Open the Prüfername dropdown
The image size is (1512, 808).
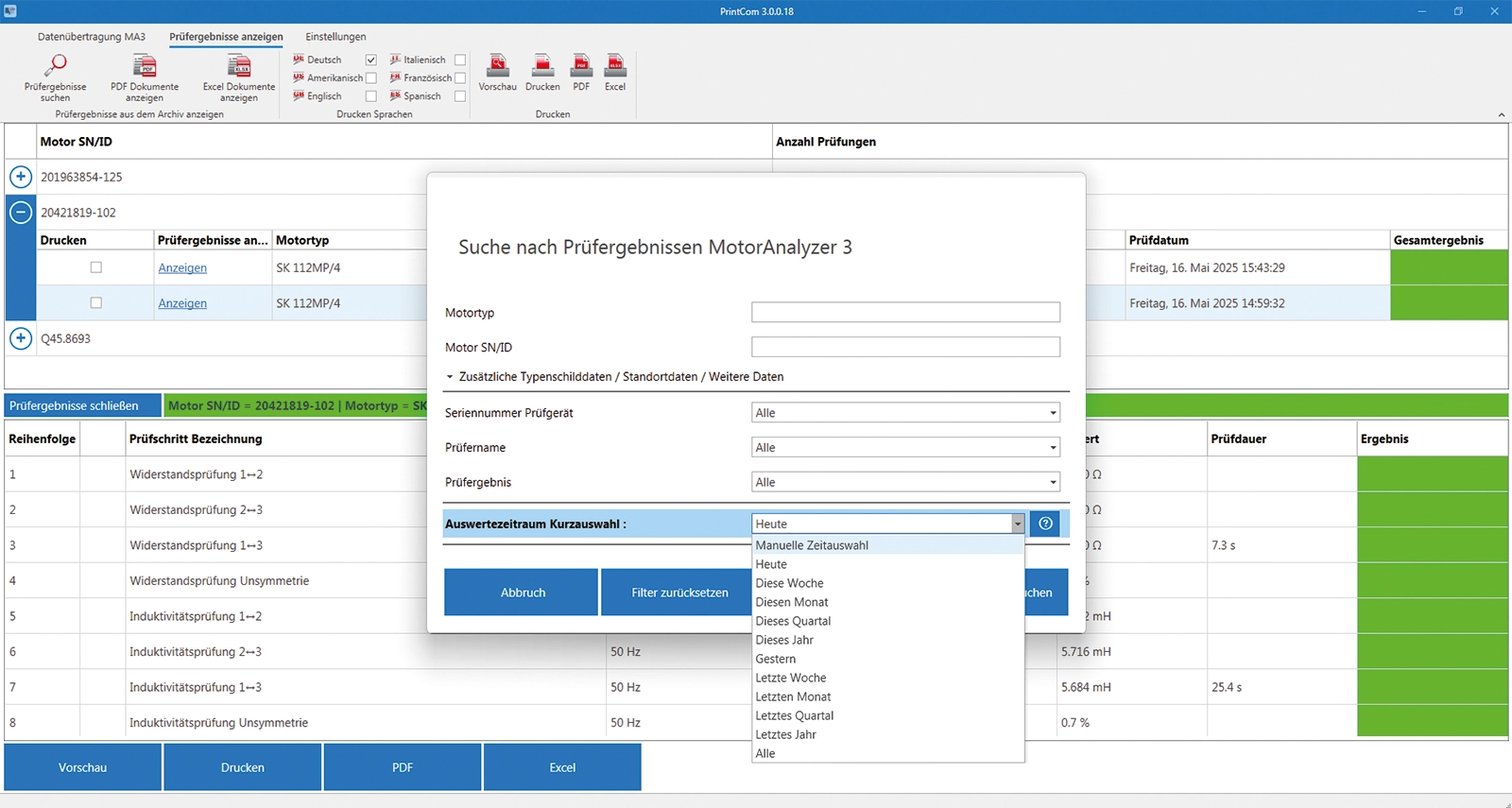click(x=1053, y=448)
